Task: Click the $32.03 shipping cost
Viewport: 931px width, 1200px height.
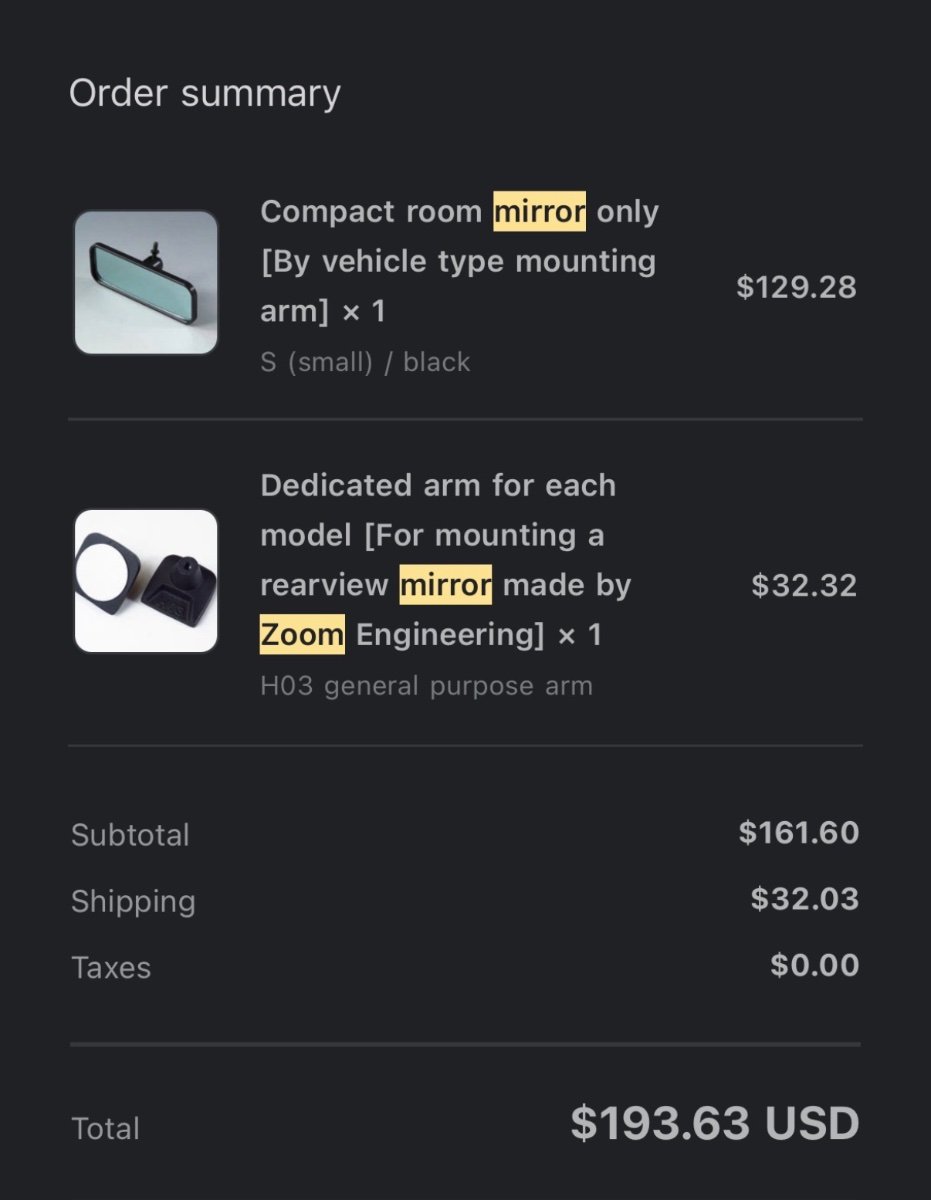Action: 804,898
